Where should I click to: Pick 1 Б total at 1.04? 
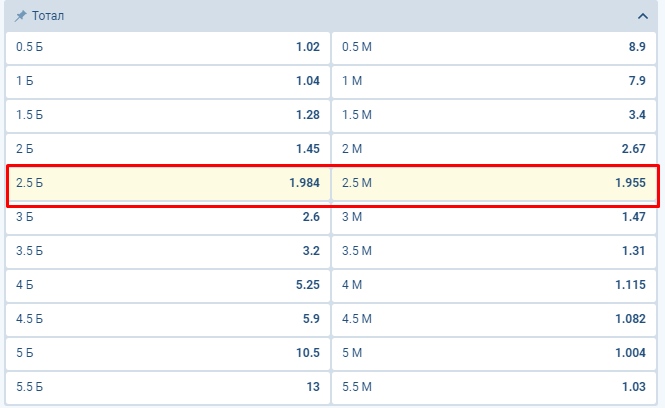point(167,81)
